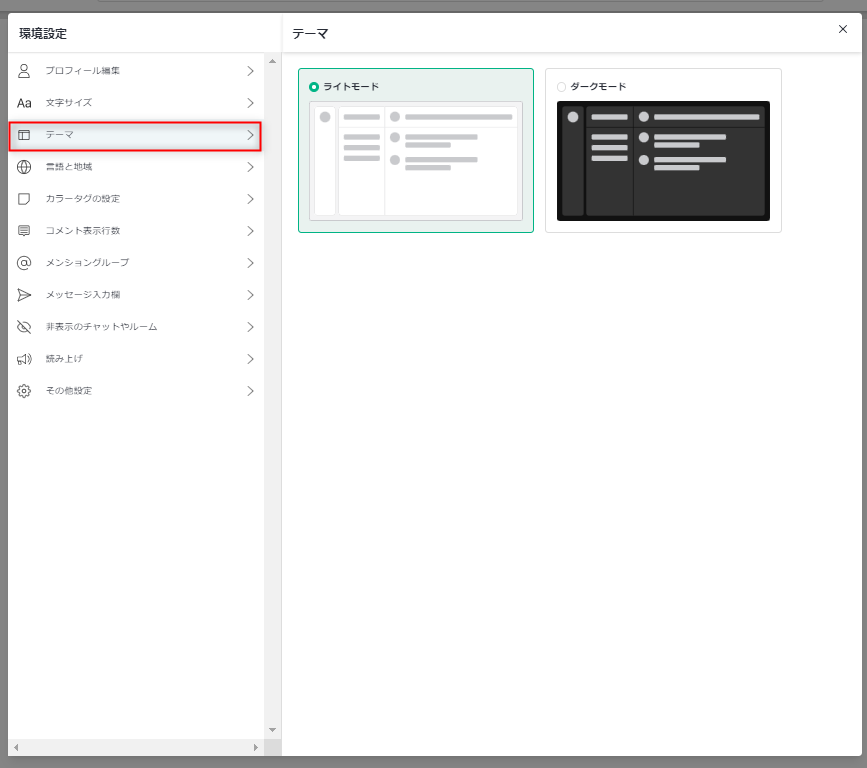867x768 pixels.
Task: Click the sidebar scroll up arrow
Action: [273, 61]
